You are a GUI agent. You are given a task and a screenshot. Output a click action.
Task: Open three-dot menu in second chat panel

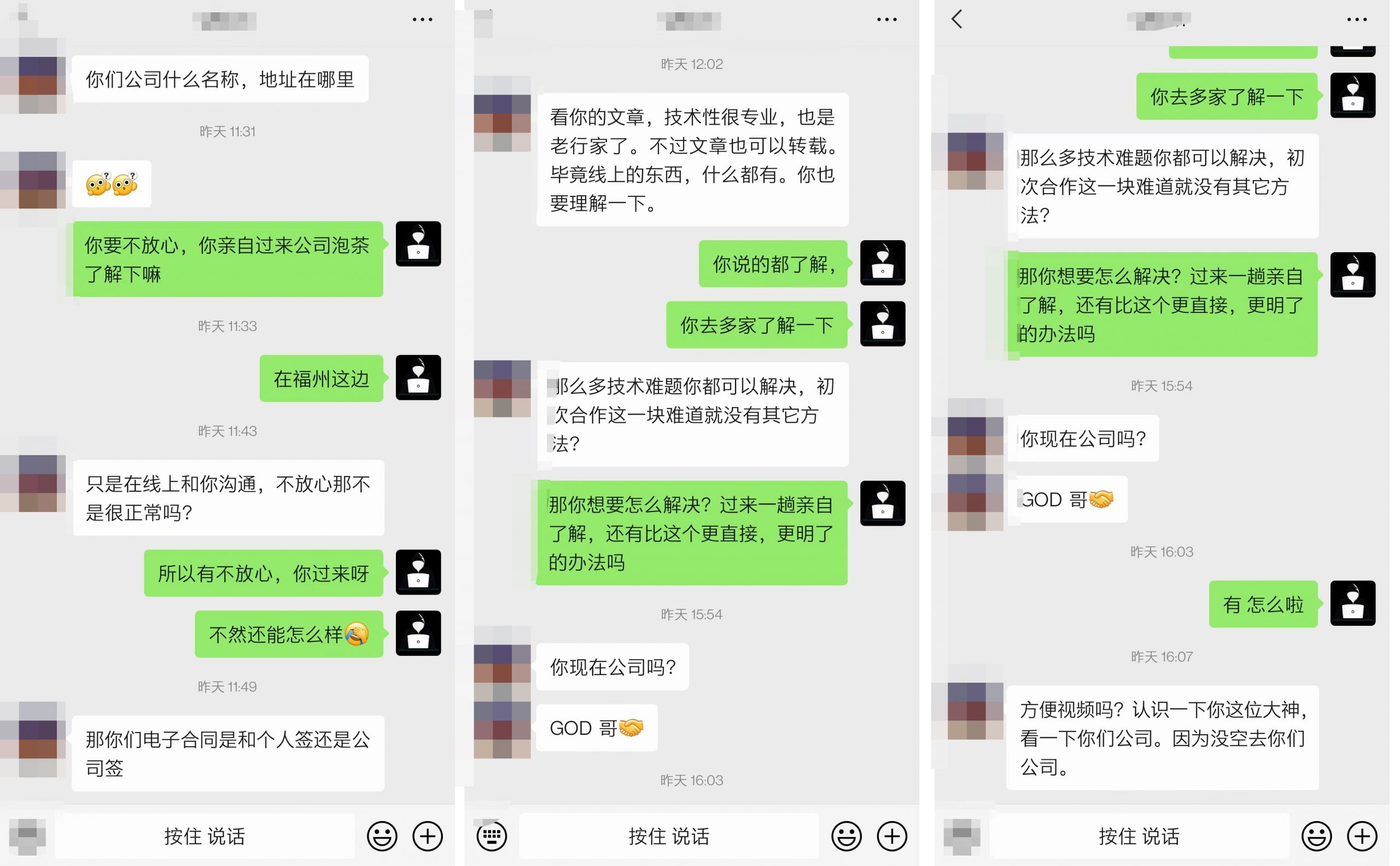pyautogui.click(x=887, y=20)
